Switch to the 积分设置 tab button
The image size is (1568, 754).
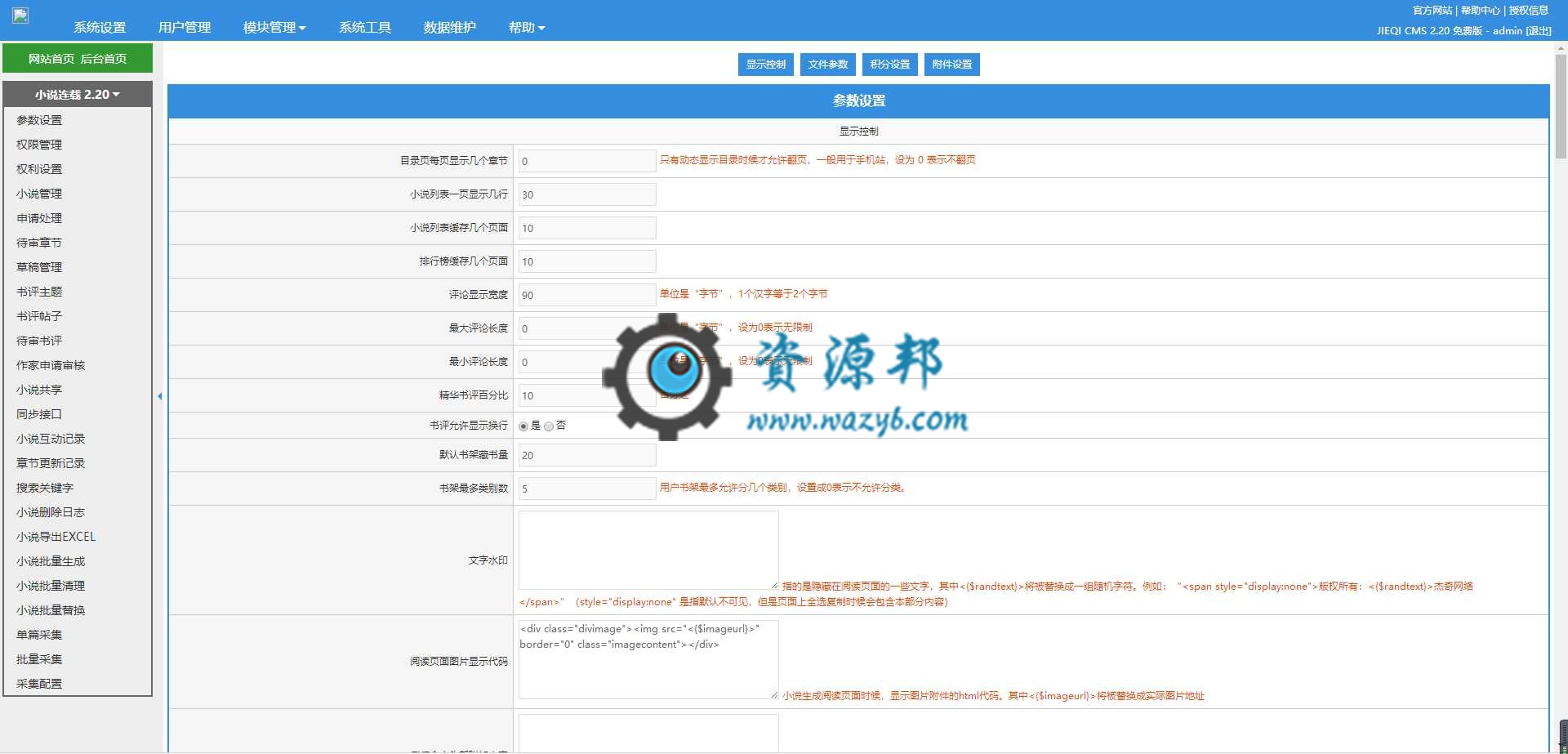coord(890,65)
